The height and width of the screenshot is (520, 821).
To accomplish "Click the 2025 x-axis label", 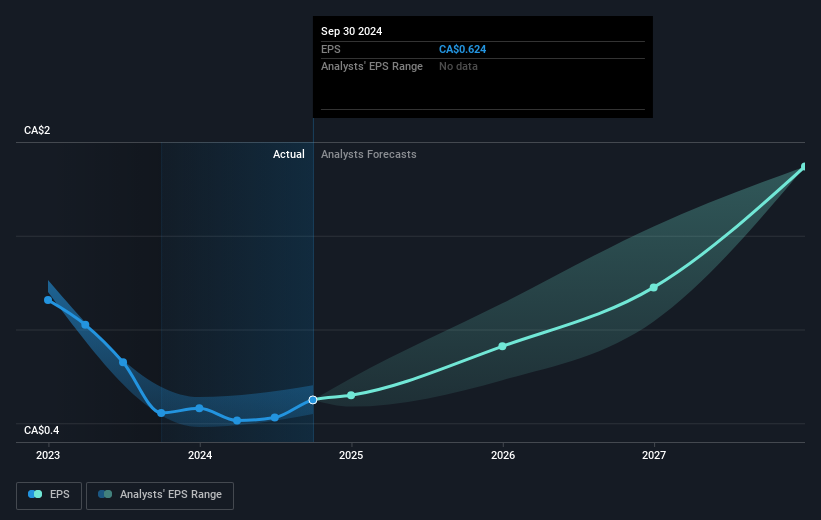I will 351,456.
